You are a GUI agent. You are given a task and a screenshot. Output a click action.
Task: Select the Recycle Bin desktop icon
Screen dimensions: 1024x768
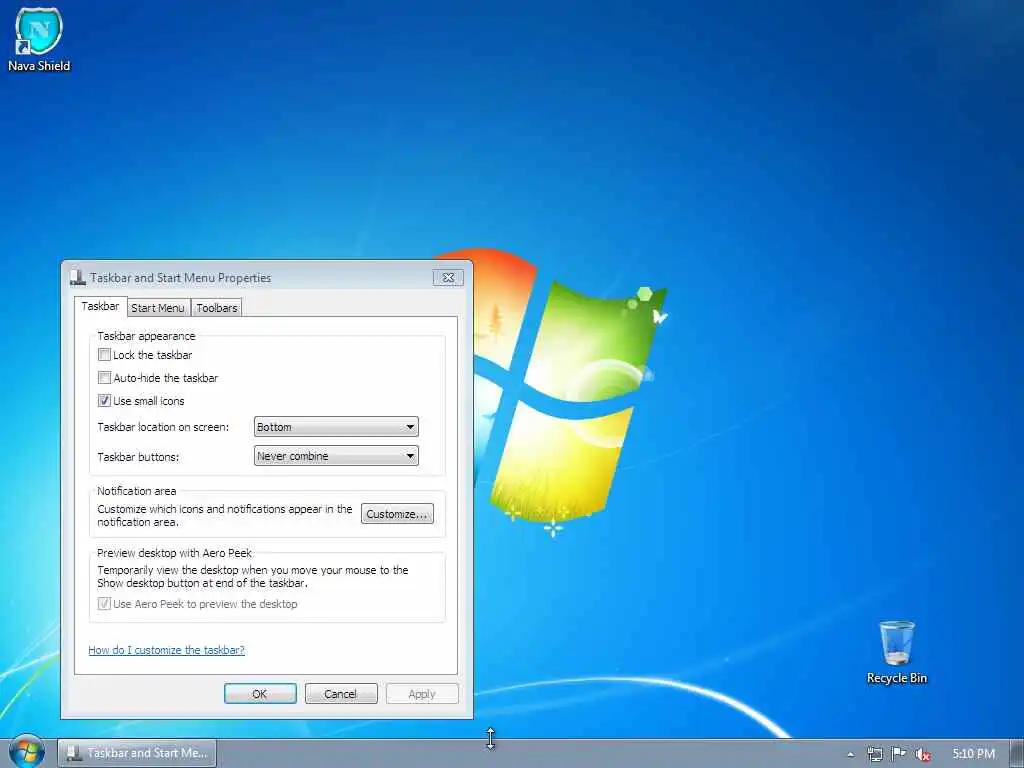897,652
